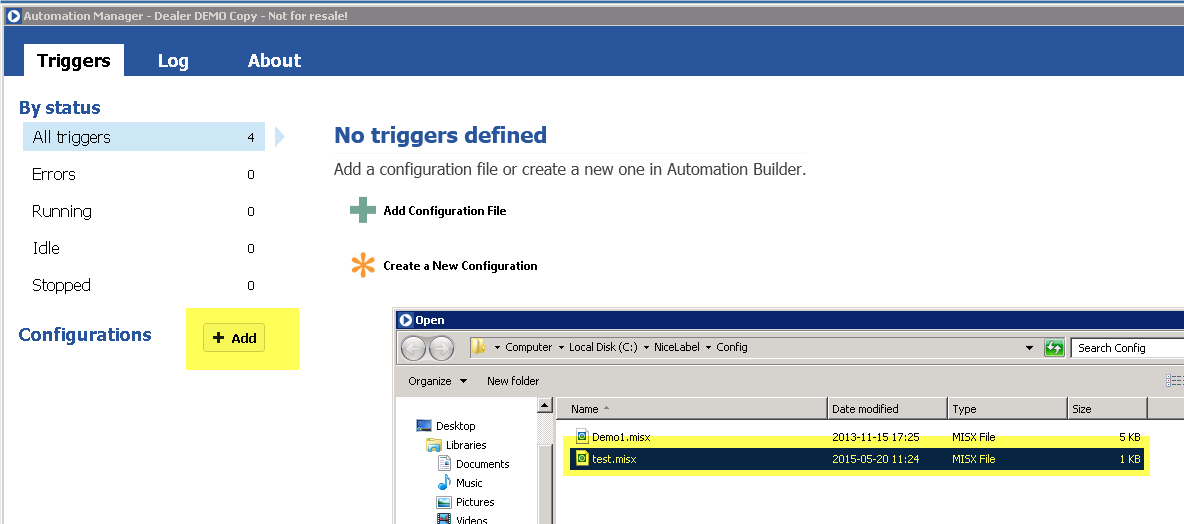
Task: Click the Add button next to Configurations
Action: tap(235, 338)
